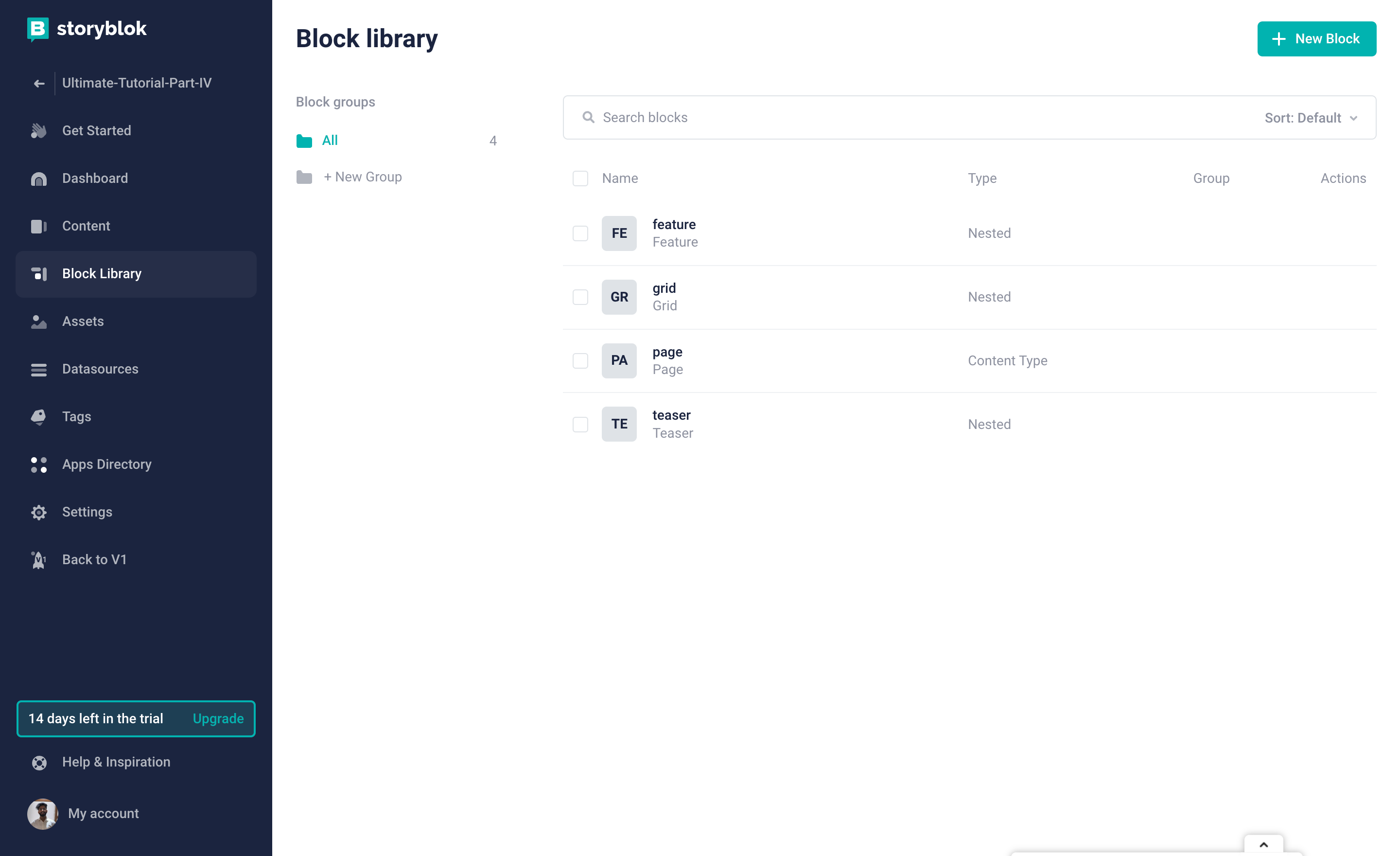Open Get Started in sidebar
Viewport: 1400px width, 856px height.
coord(136,131)
